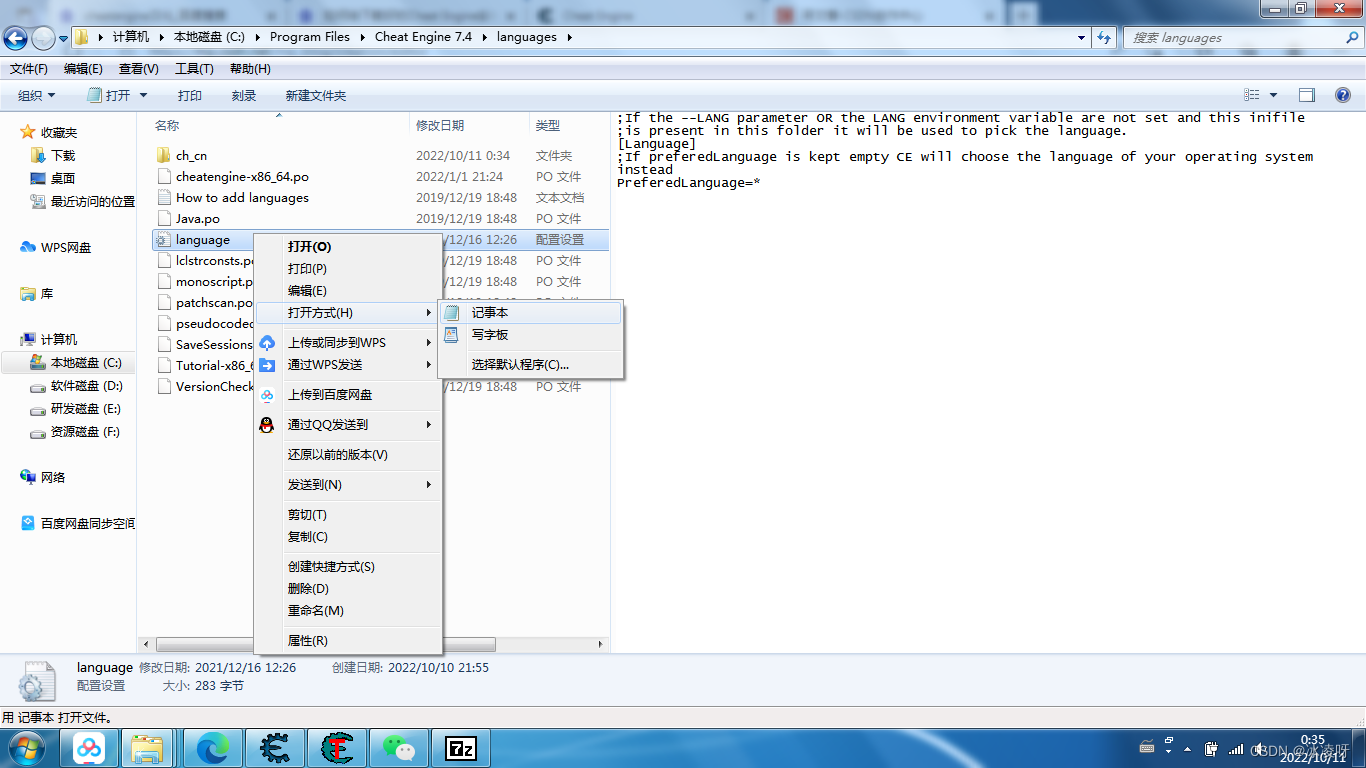This screenshot has height=768, width=1366.
Task: Open Windows Explorer from the taskbar
Action: pos(148,748)
